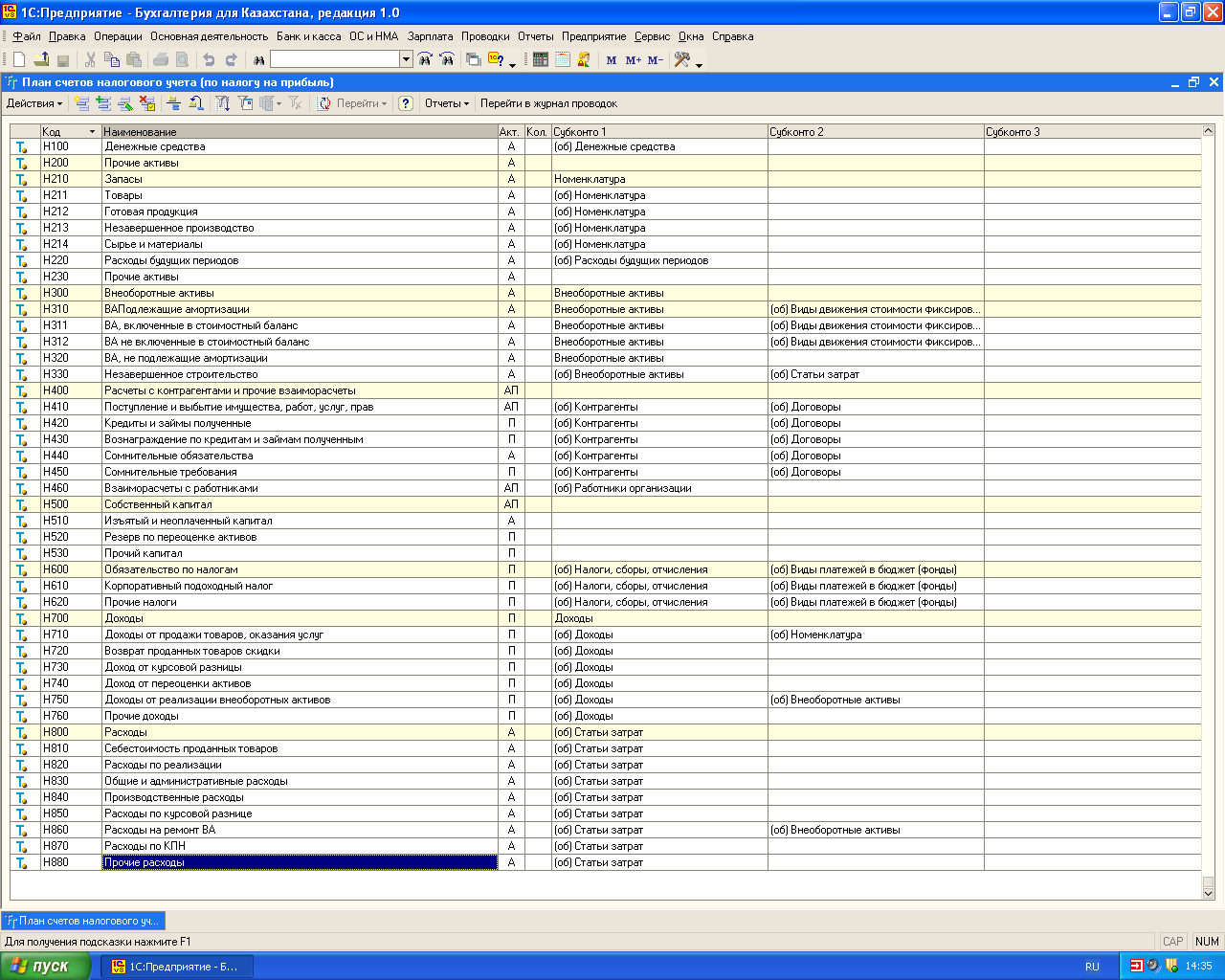Viewport: 1225px width, 980px height.
Task: Click the filter and sort funnel icon
Action: (x=223, y=103)
